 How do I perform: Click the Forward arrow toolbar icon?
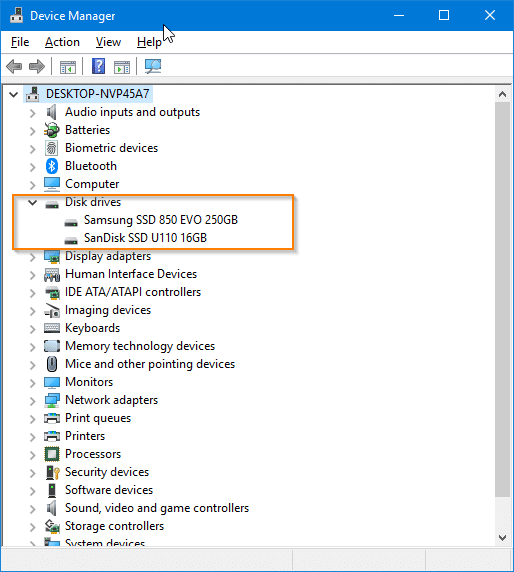36,66
